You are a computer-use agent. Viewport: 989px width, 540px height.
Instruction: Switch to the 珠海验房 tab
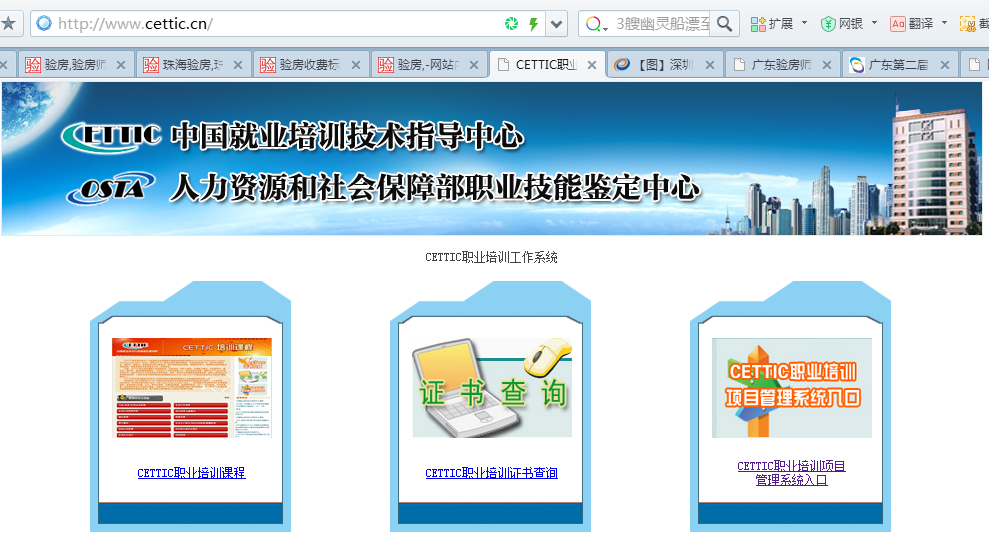pyautogui.click(x=193, y=64)
